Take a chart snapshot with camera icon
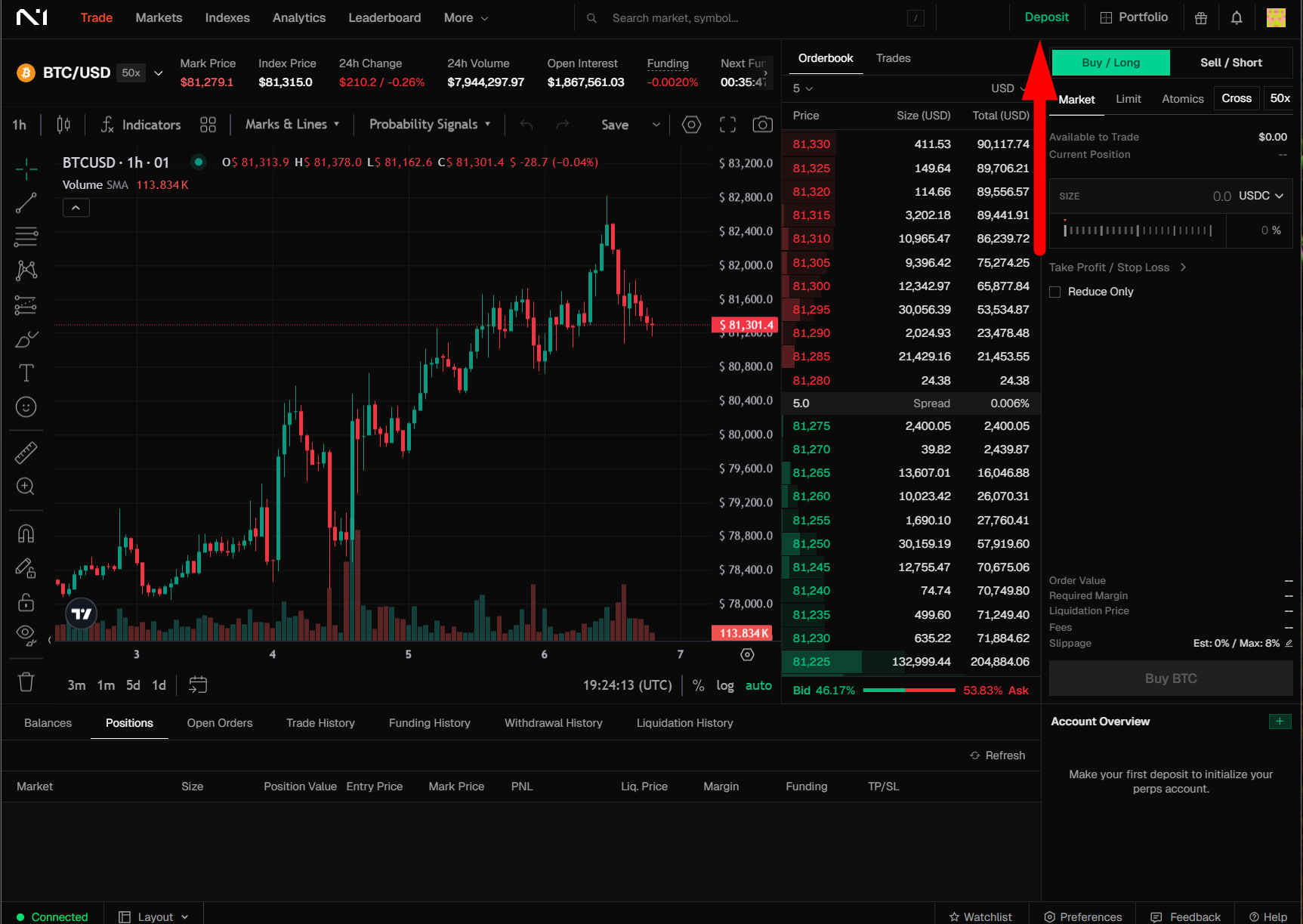Screen dimensions: 1303x924 pos(763,125)
